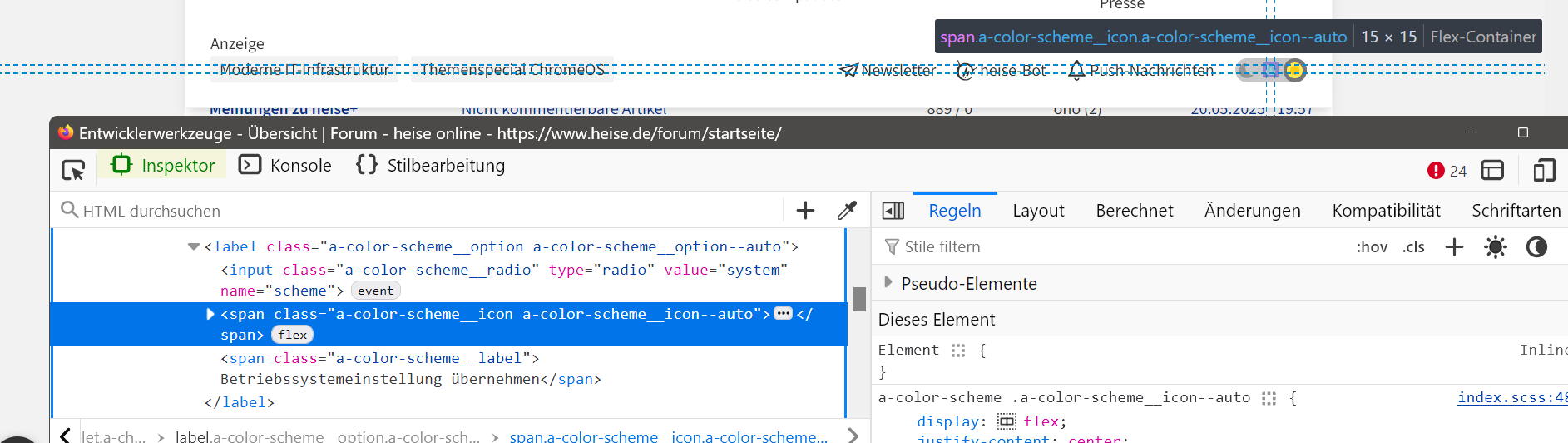Select the yellow light mode switch on page
The image size is (1568, 443).
coord(1294,71)
